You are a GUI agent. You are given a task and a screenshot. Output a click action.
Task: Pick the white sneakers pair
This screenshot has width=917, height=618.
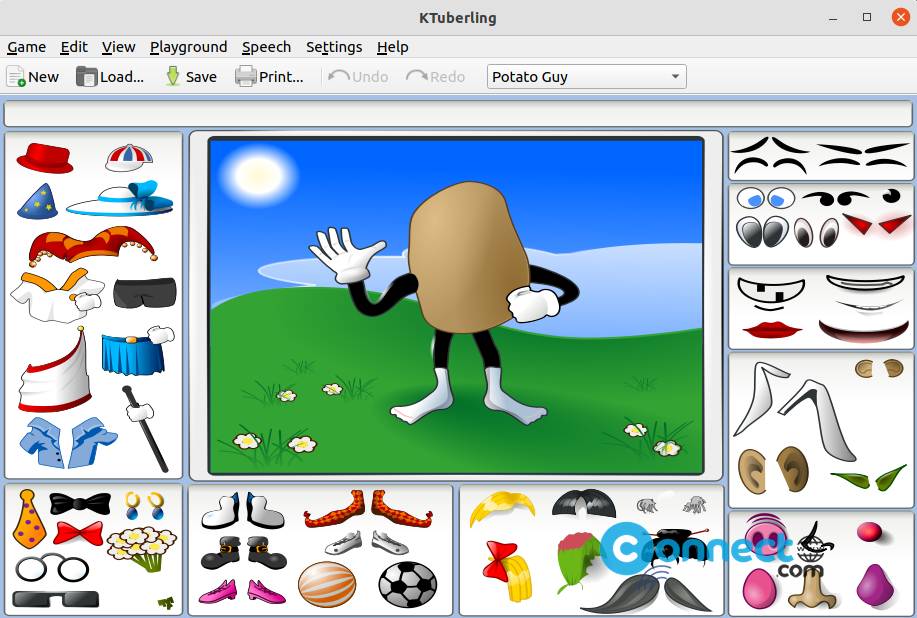coord(367,543)
